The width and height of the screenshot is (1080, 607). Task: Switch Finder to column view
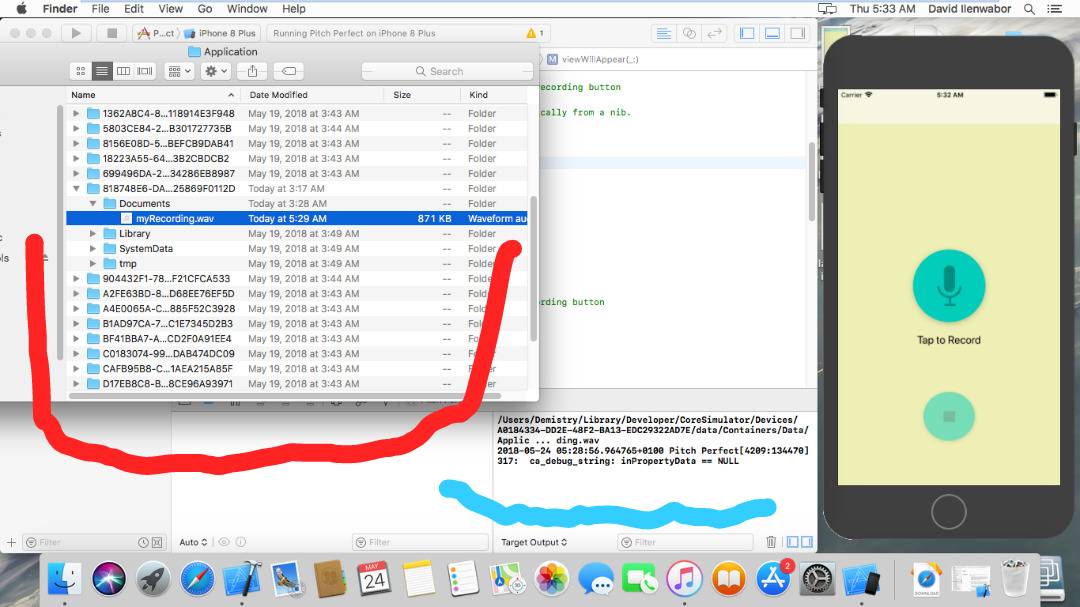pyautogui.click(x=123, y=71)
